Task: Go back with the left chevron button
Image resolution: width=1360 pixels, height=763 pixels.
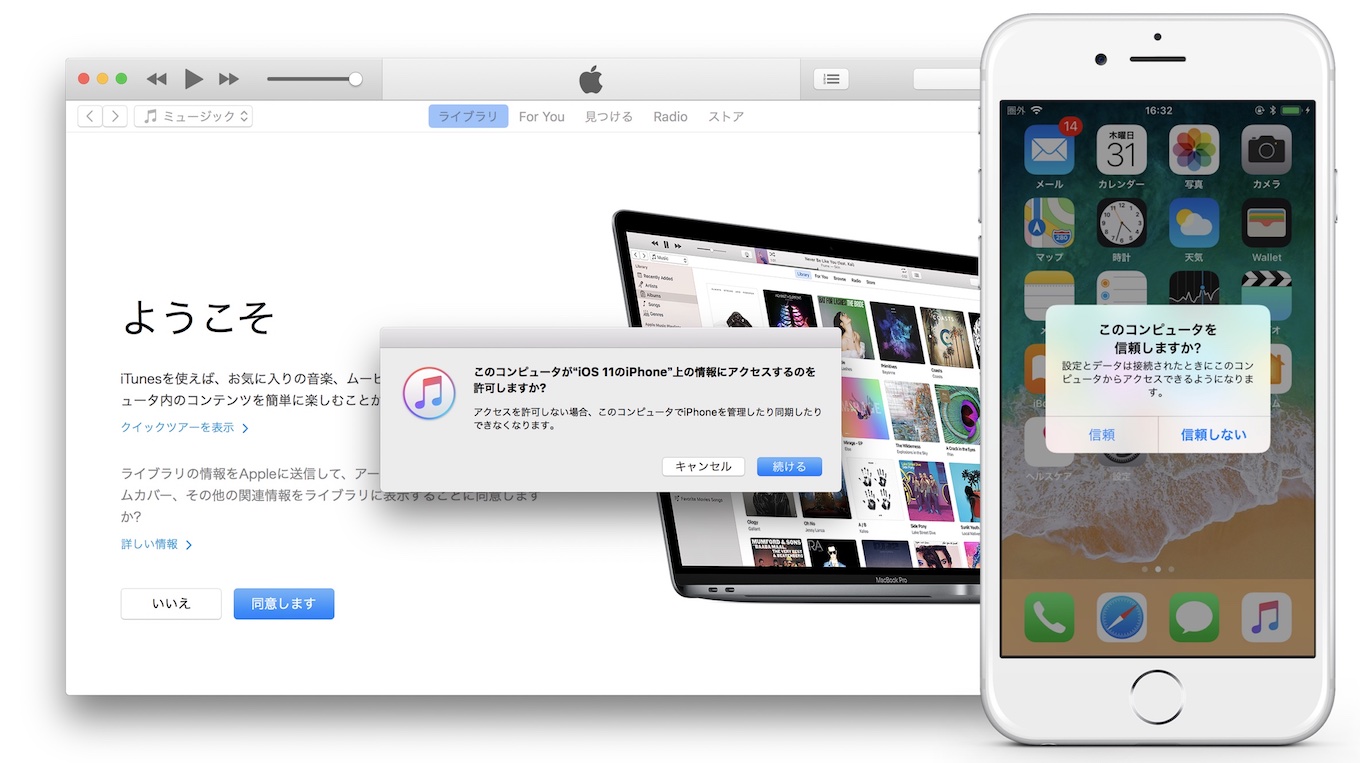Action: pos(90,116)
